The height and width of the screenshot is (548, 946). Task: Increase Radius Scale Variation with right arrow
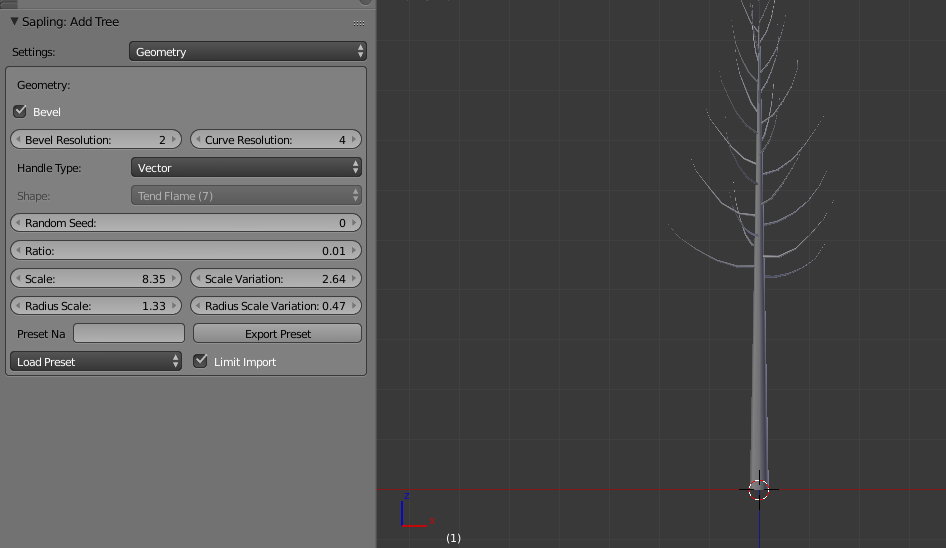pyautogui.click(x=354, y=306)
